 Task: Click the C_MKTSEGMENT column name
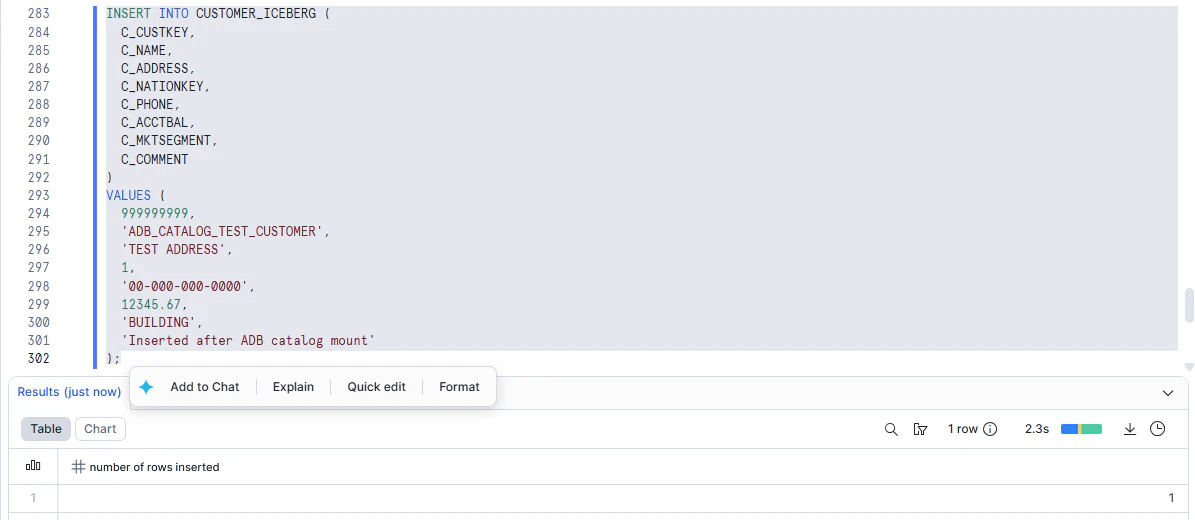tap(167, 140)
